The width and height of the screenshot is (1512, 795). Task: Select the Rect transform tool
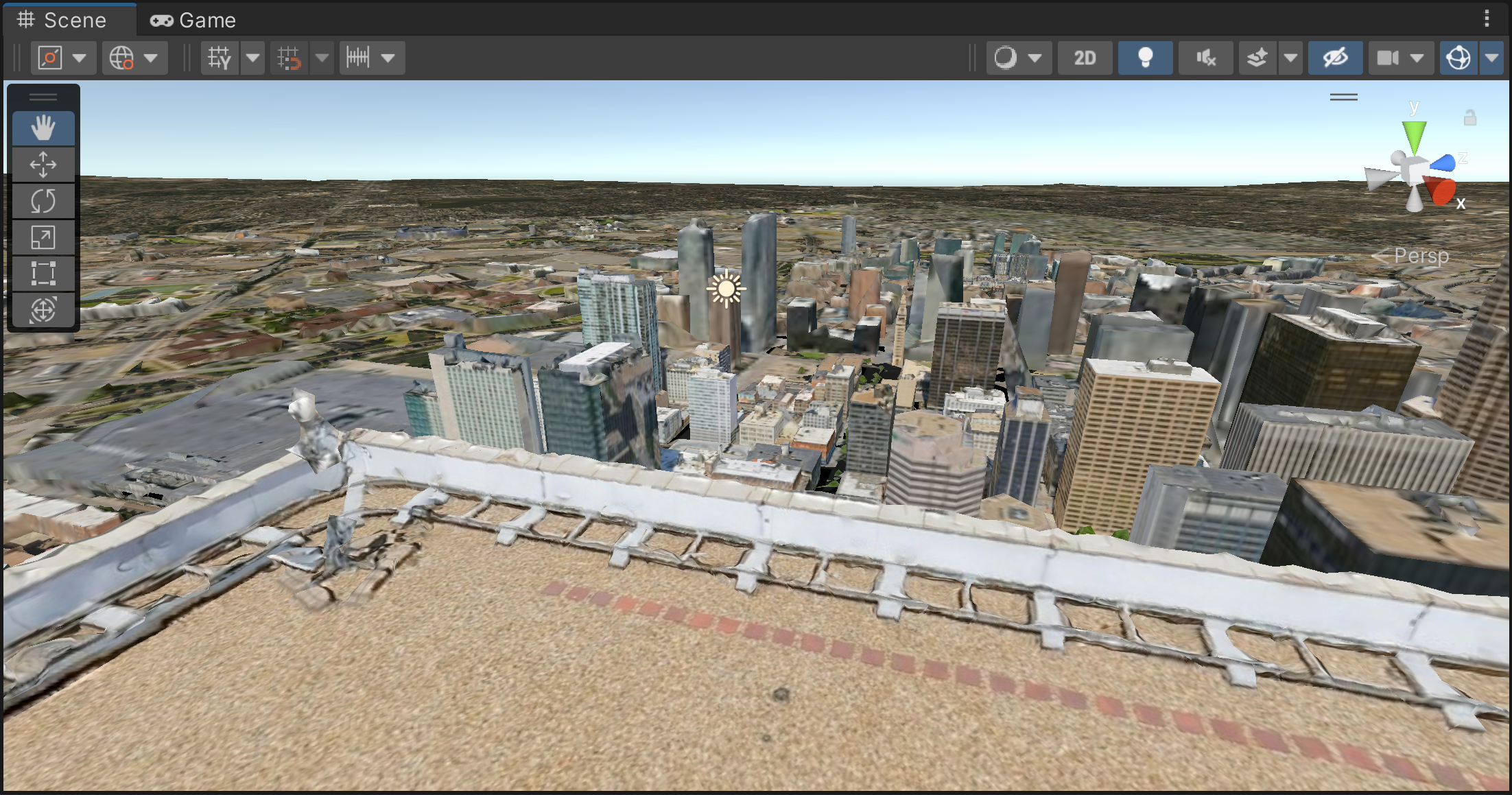tap(43, 274)
